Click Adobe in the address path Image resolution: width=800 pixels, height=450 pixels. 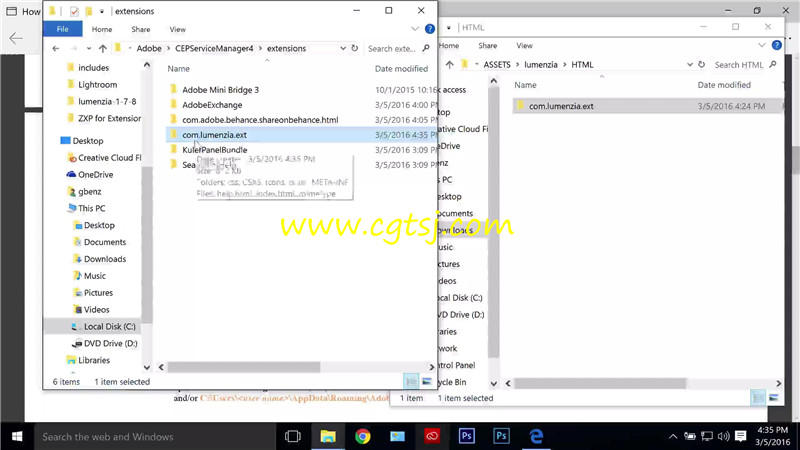tap(149, 48)
